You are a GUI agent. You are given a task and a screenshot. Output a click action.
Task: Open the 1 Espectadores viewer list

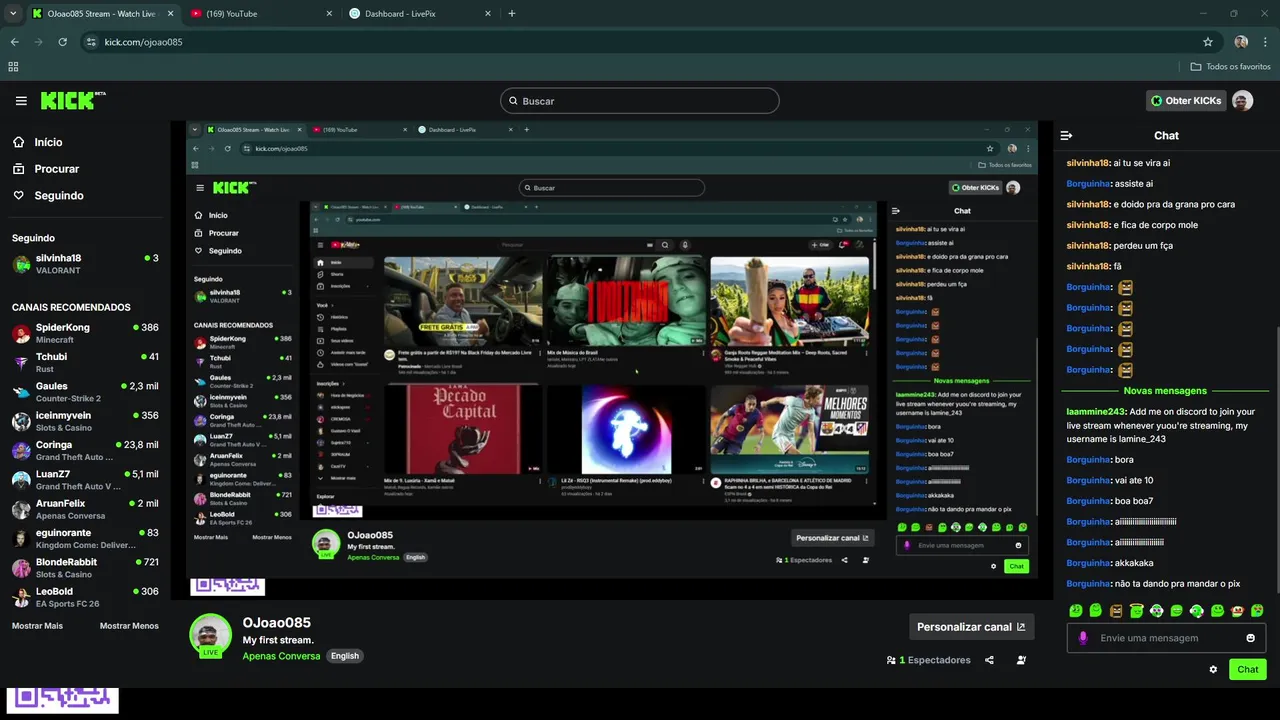(928, 660)
